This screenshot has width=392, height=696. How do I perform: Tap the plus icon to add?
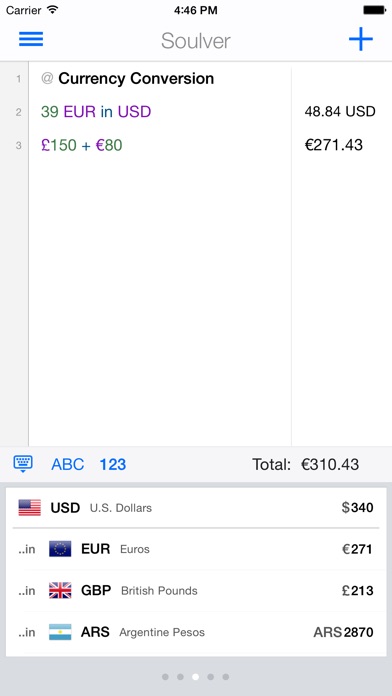(360, 39)
